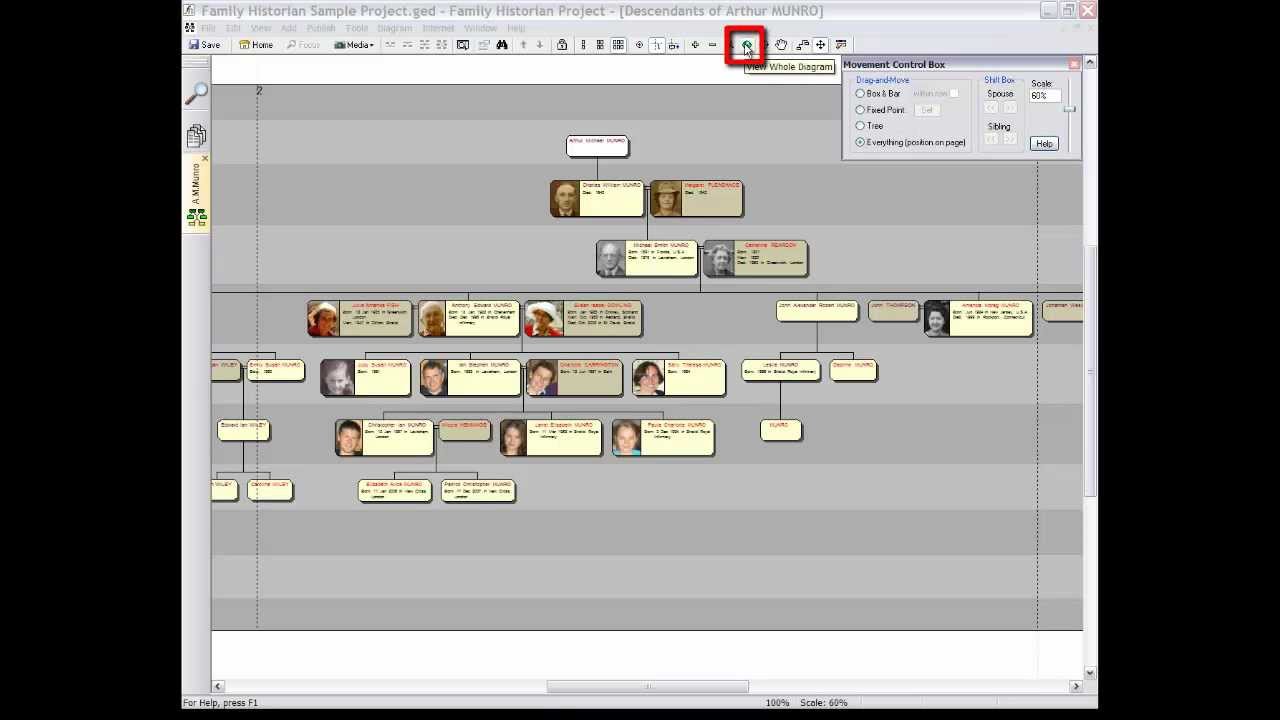
Task: Click the nine-square grid toolbar icon
Action: [618, 45]
